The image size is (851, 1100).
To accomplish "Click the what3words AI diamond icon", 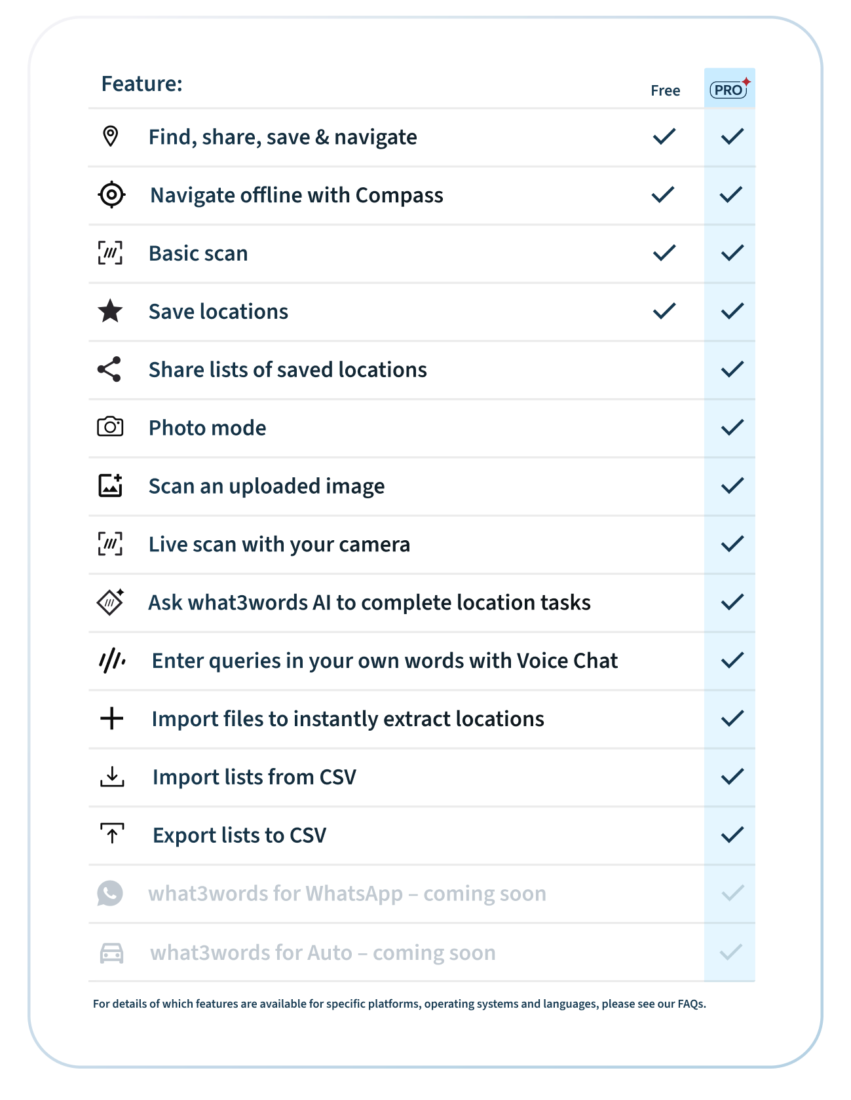I will pyautogui.click(x=110, y=602).
